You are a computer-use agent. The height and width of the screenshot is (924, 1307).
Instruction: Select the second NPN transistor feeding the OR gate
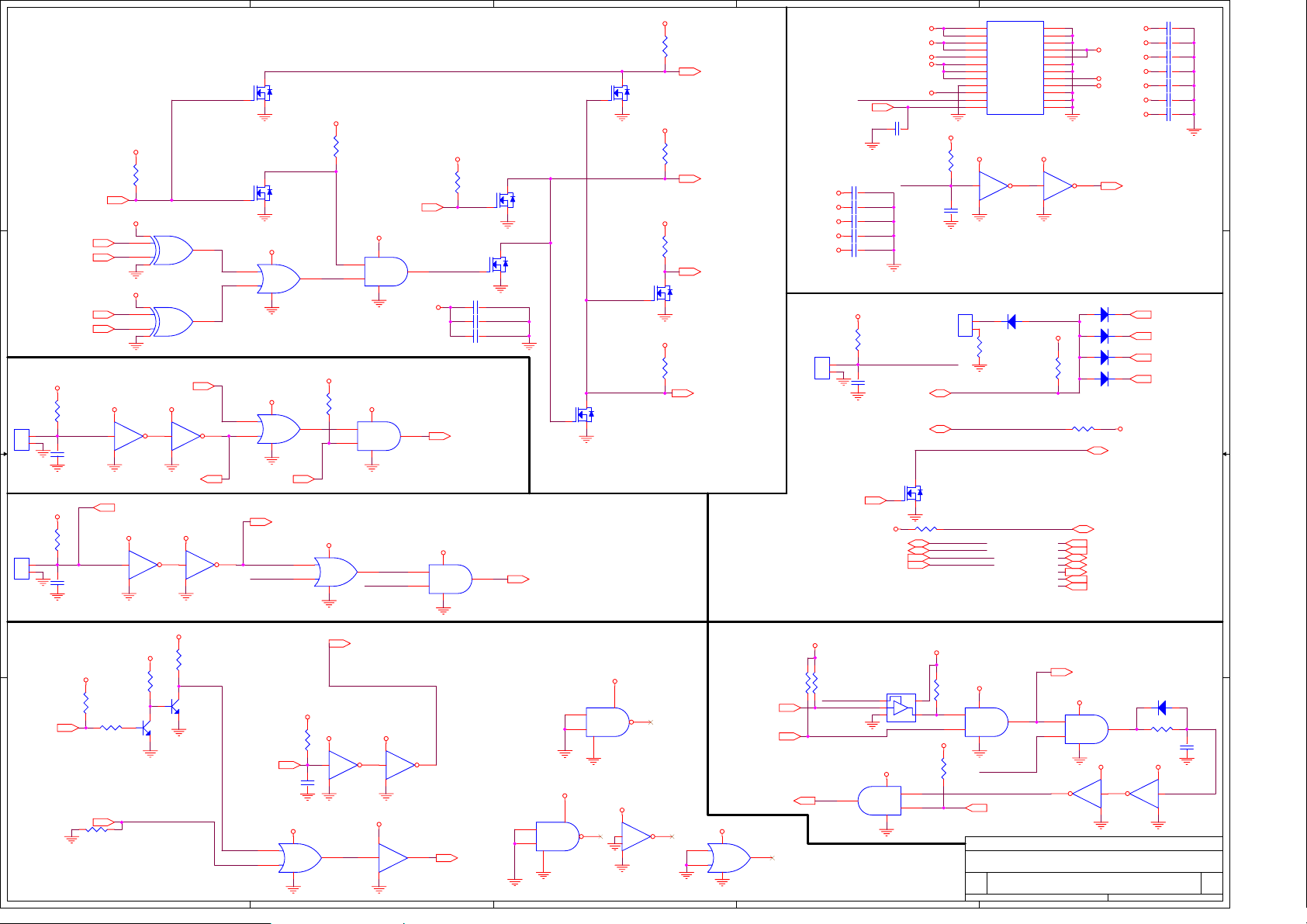click(x=175, y=708)
